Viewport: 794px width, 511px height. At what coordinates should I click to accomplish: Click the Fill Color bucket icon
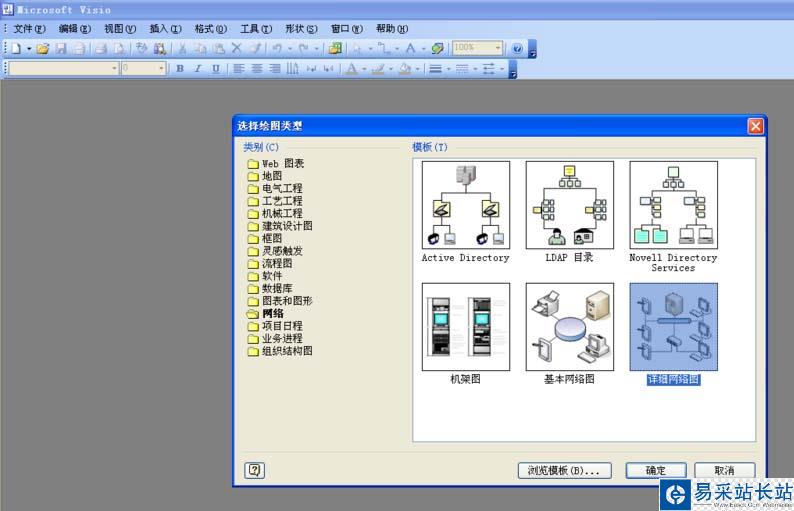click(x=405, y=68)
